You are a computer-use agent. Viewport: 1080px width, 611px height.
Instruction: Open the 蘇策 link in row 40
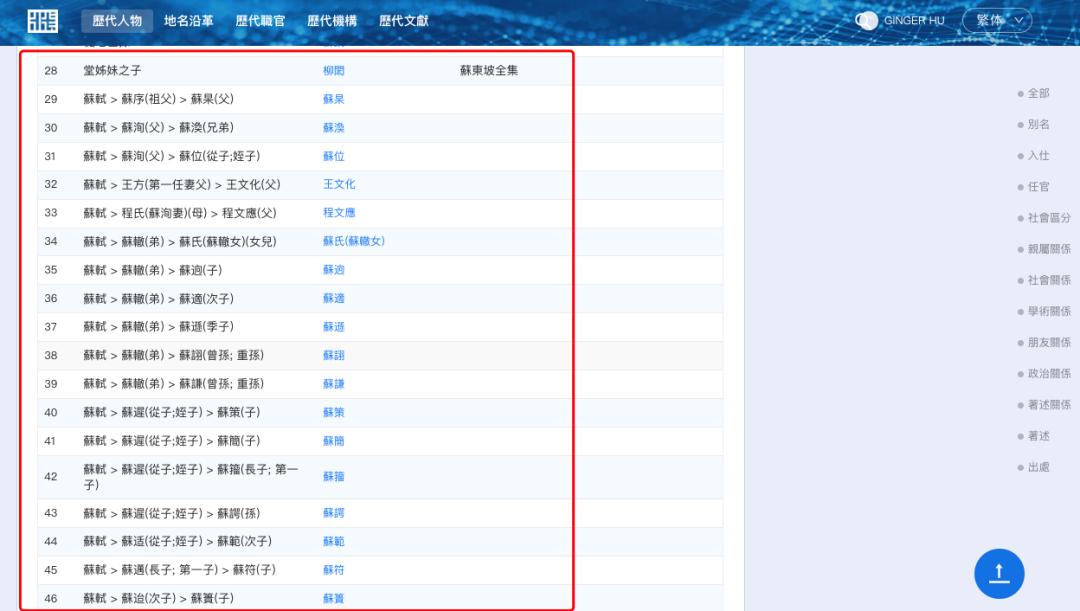point(333,413)
